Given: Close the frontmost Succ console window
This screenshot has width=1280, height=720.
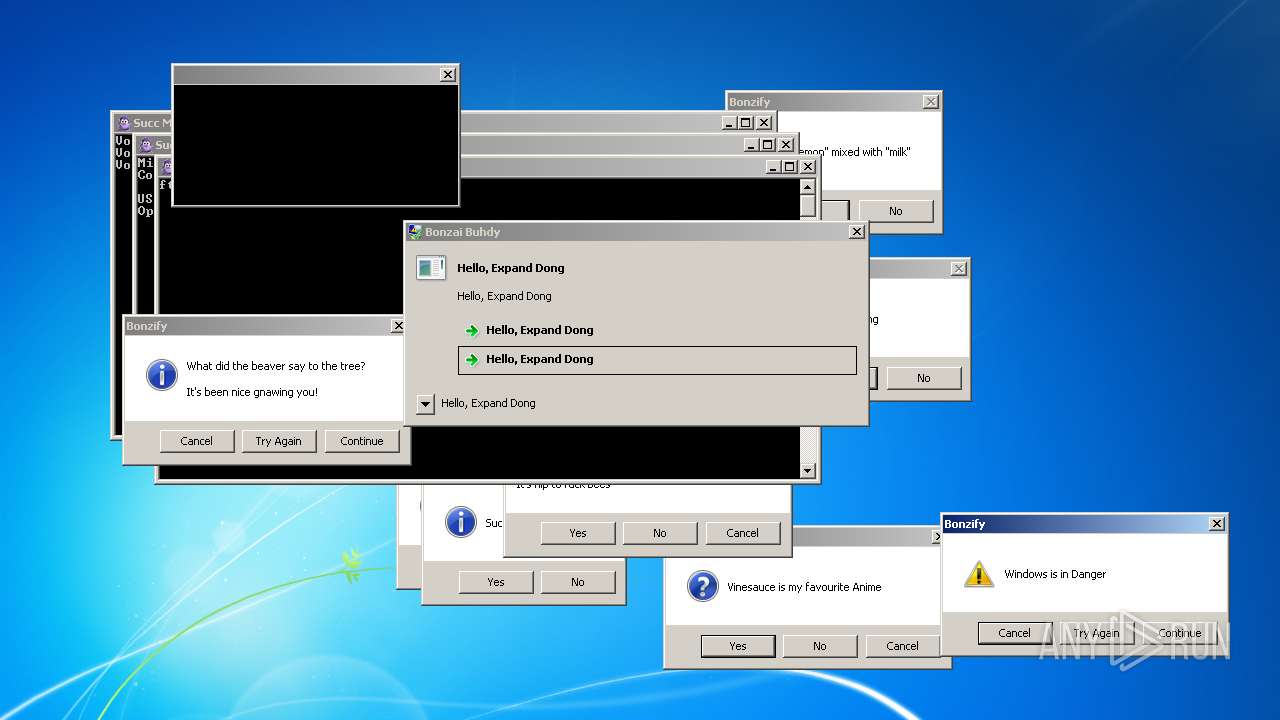Looking at the screenshot, I should click(808, 167).
